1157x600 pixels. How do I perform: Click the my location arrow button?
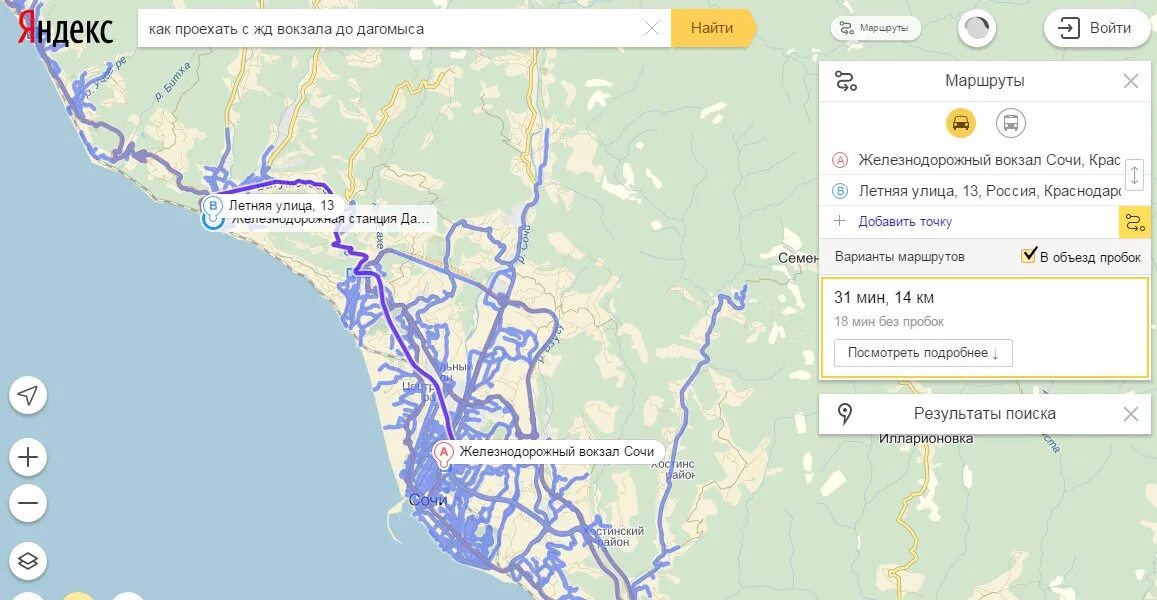[28, 396]
